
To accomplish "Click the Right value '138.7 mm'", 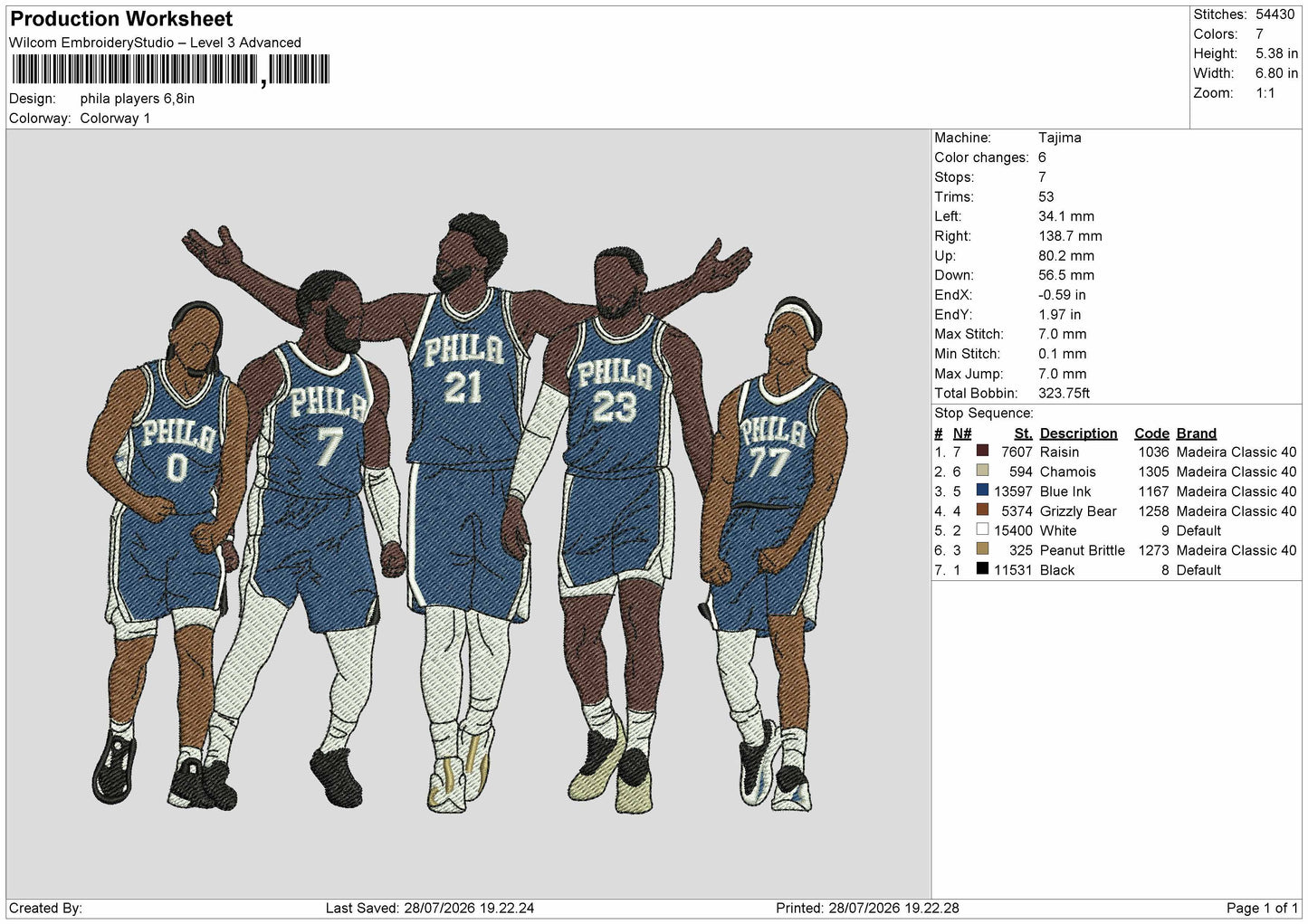I will pyautogui.click(x=1070, y=236).
